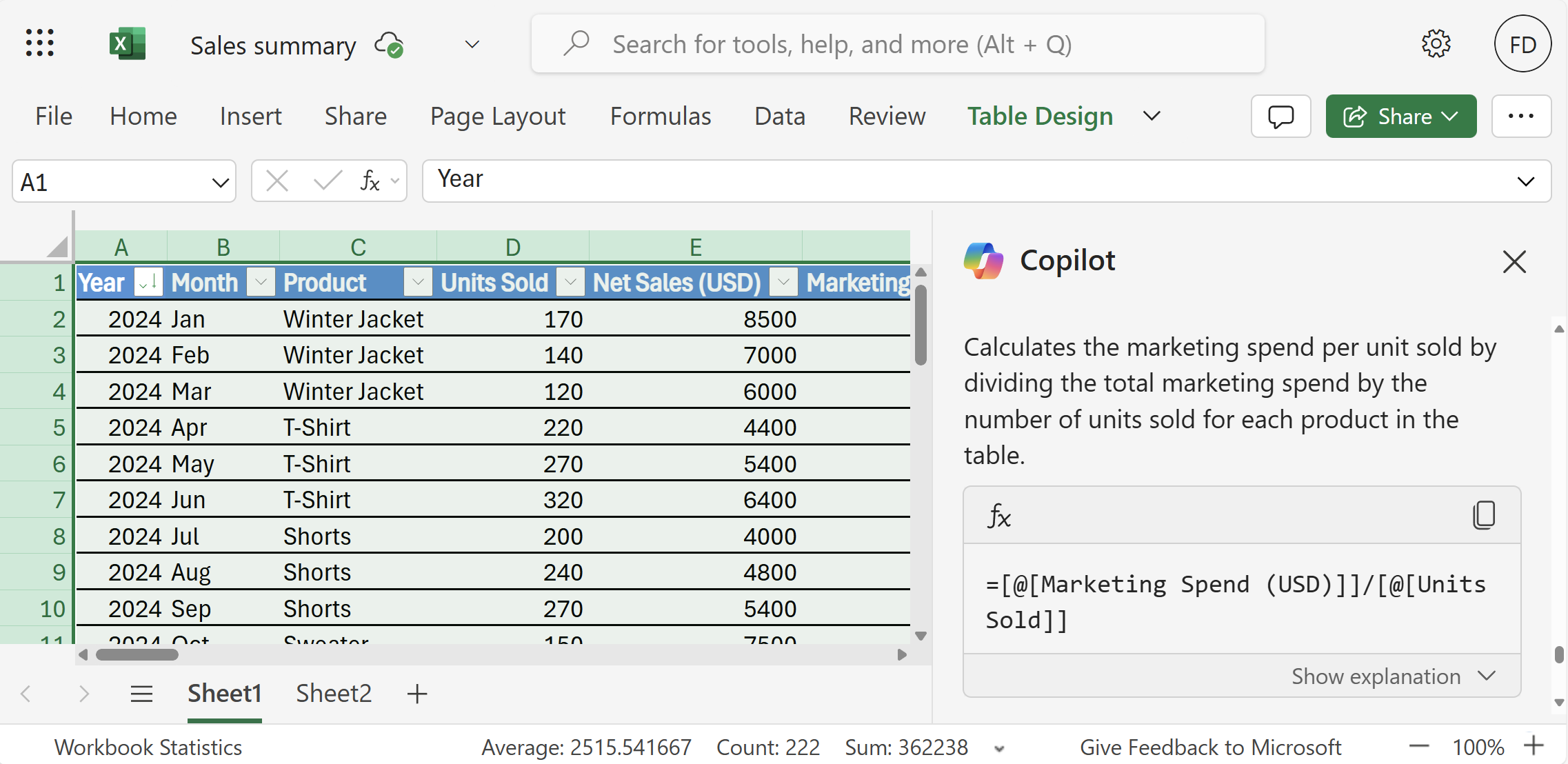Expand more ribbon tabs chevron
This screenshot has height=764, width=1568.
coord(1152,116)
